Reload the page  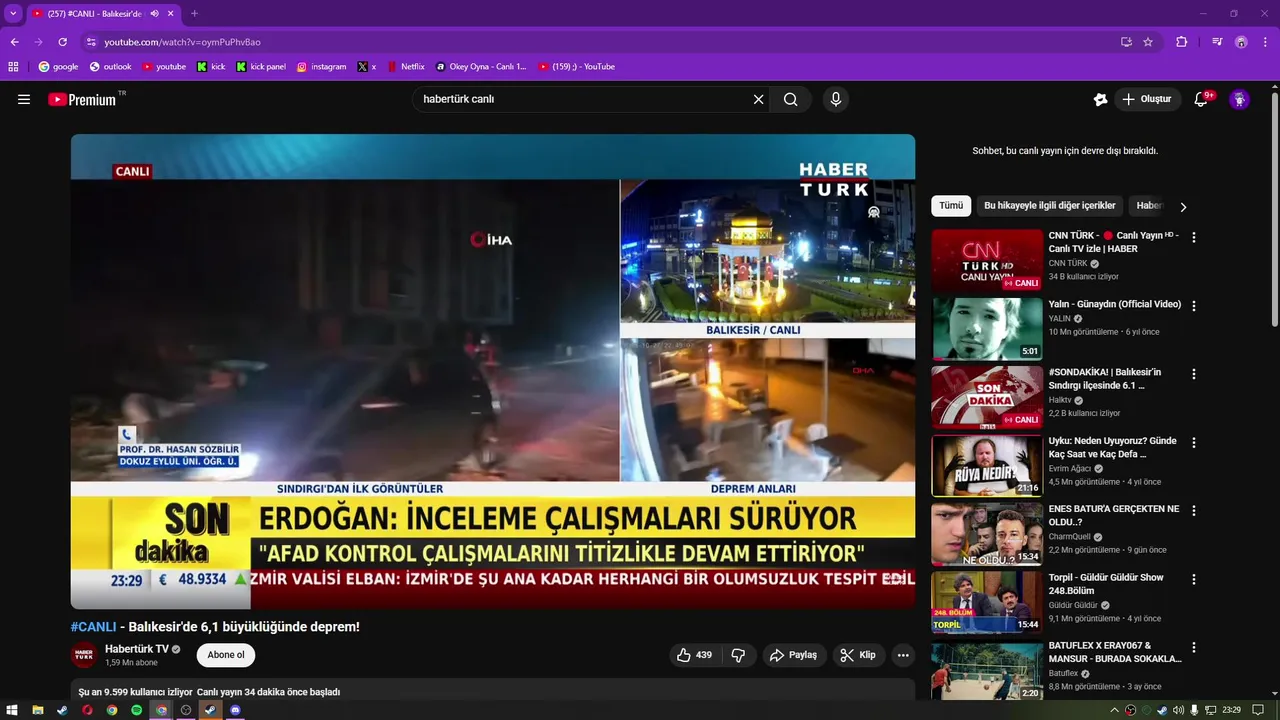pyautogui.click(x=62, y=42)
